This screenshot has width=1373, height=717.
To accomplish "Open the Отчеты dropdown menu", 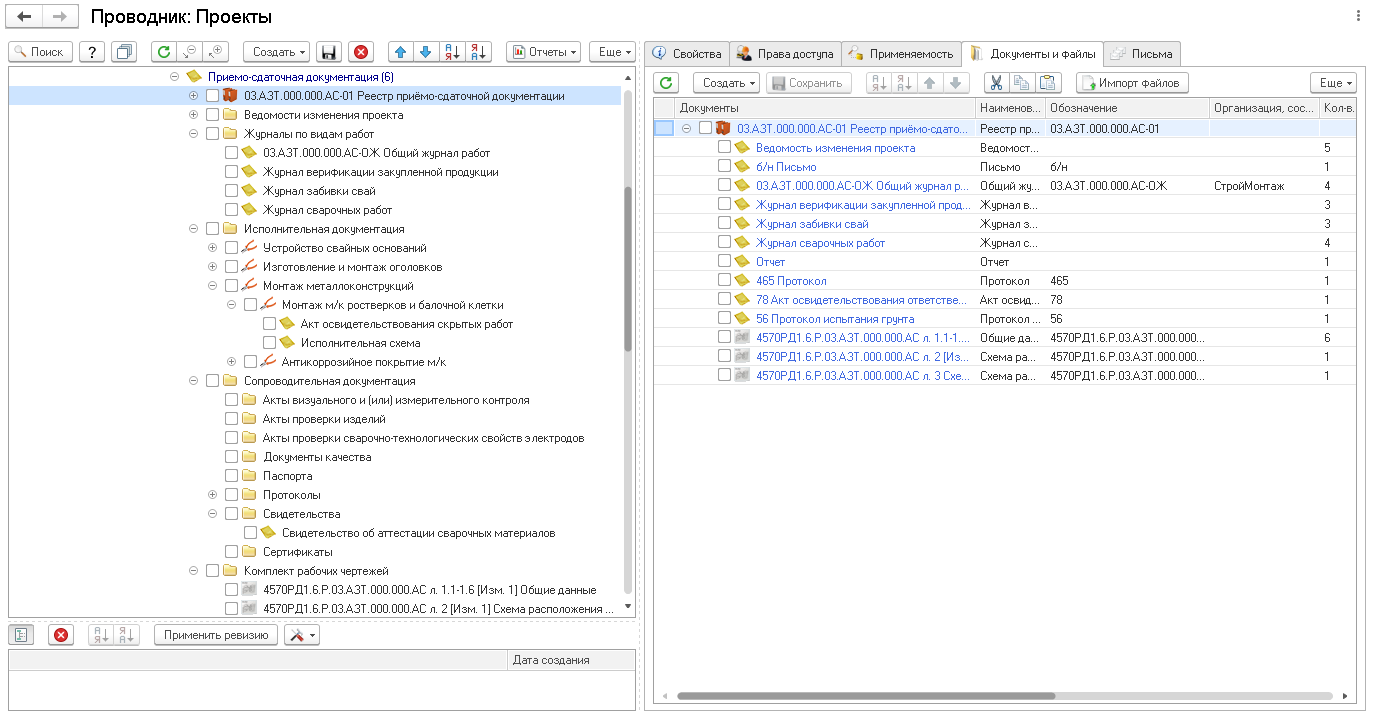I will click(543, 52).
